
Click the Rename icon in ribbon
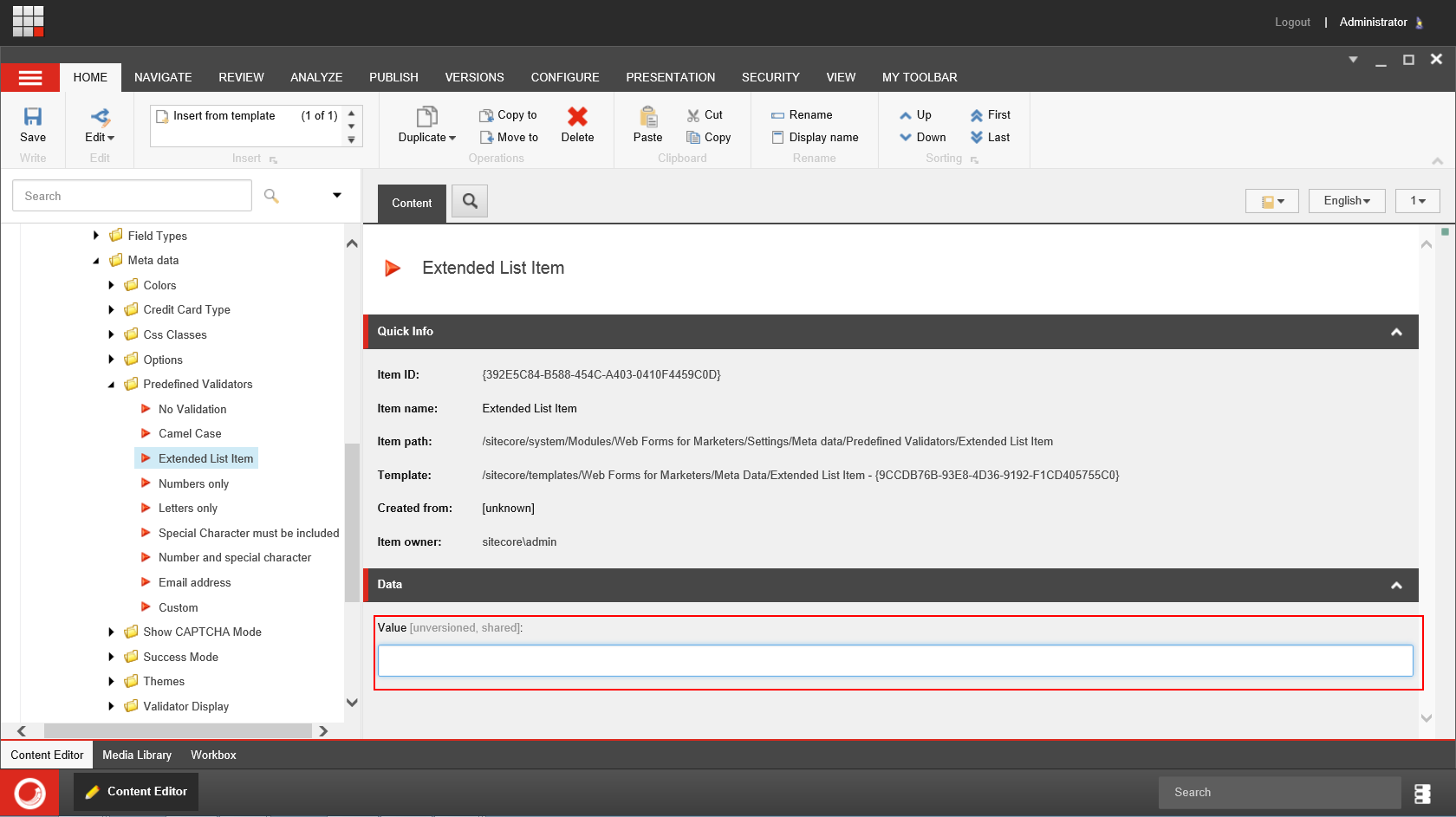click(778, 115)
